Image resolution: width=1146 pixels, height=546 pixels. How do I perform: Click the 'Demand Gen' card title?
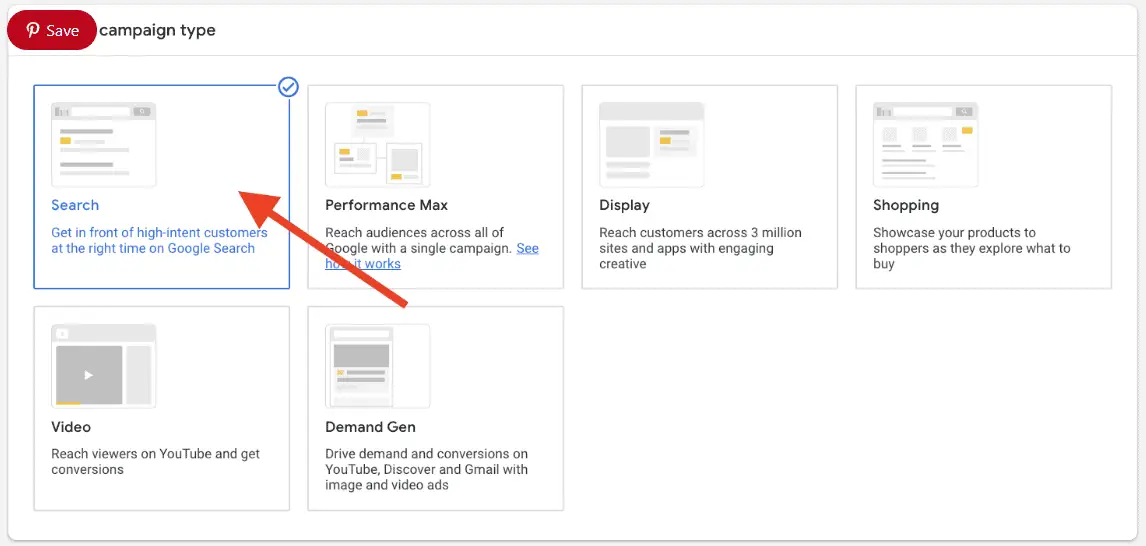pos(371,427)
